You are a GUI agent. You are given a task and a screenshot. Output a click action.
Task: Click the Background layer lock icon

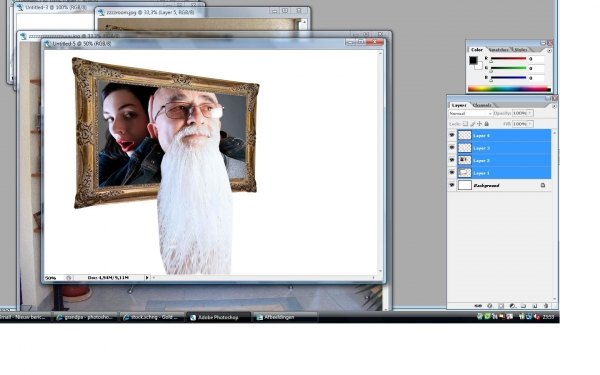tap(543, 185)
